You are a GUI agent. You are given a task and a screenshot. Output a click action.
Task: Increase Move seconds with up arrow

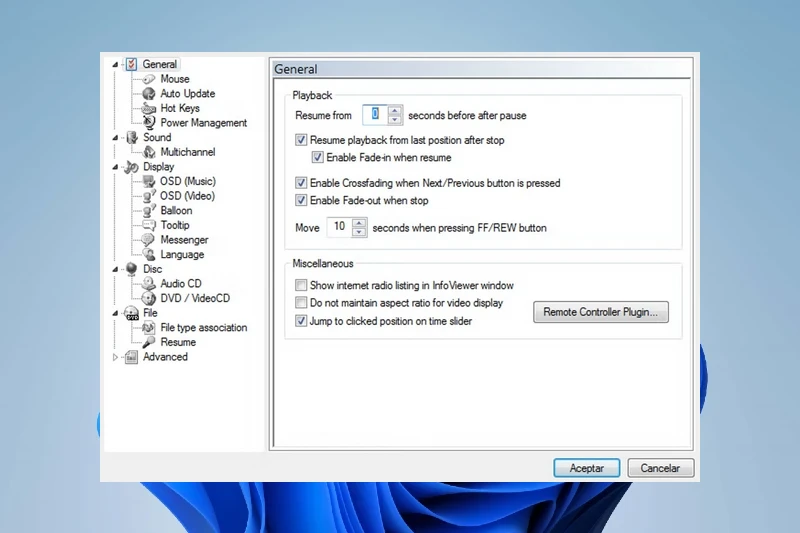pos(359,223)
